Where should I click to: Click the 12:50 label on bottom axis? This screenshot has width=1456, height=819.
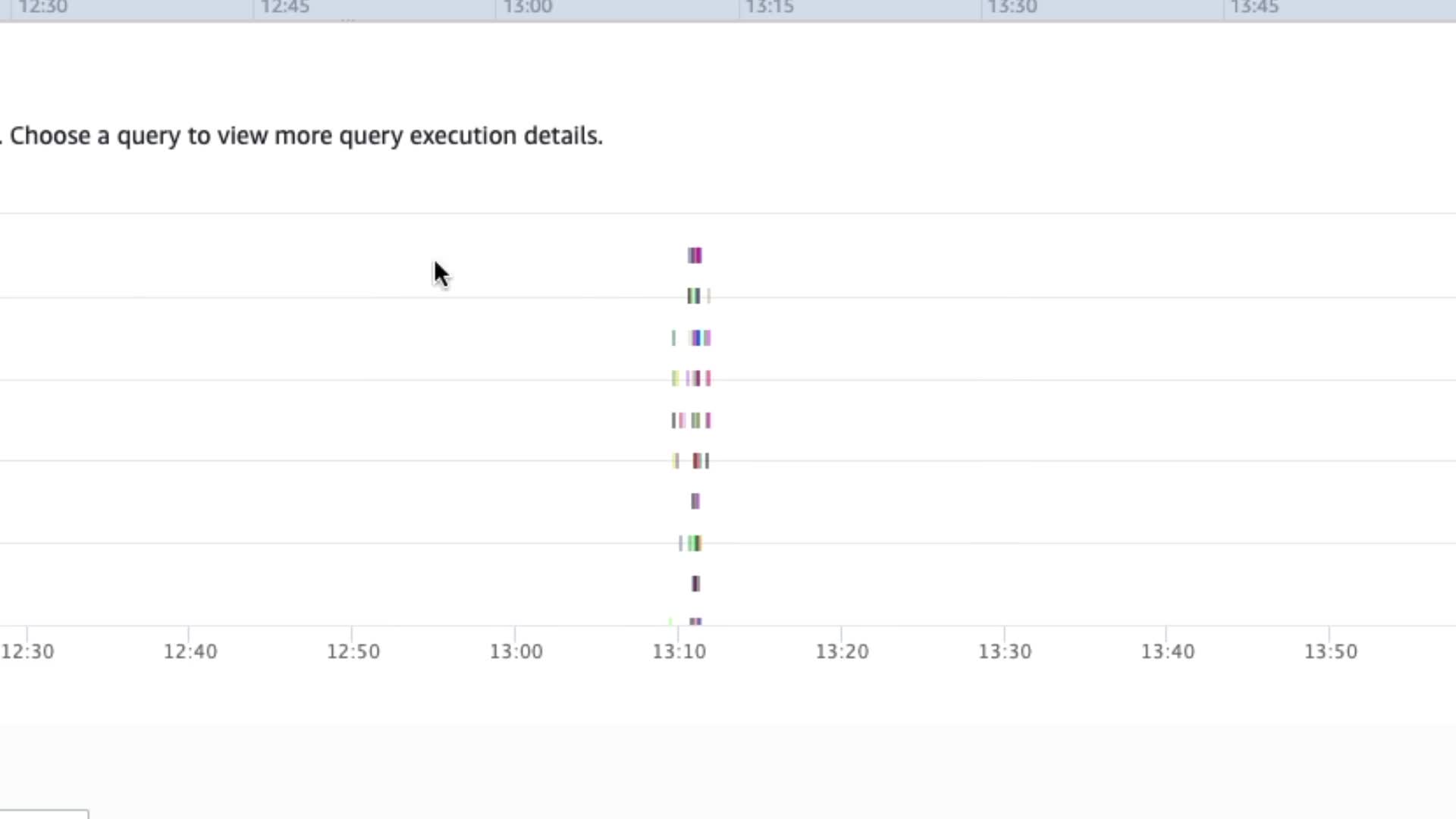point(353,651)
